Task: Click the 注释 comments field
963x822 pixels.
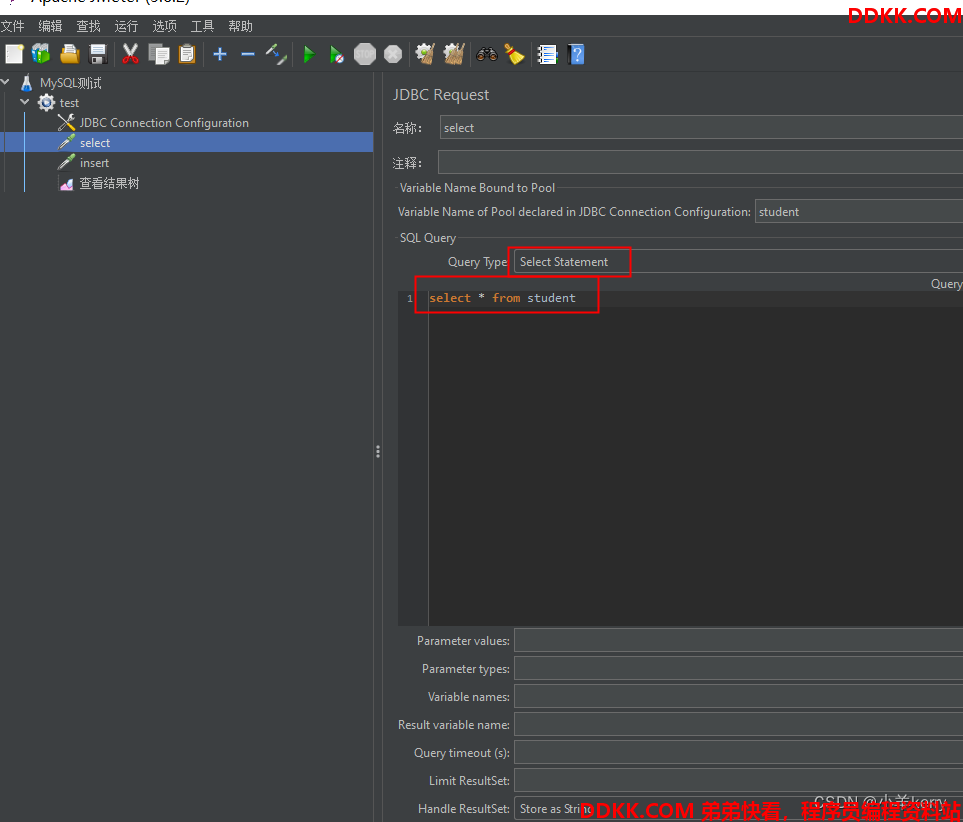Action: (700, 163)
